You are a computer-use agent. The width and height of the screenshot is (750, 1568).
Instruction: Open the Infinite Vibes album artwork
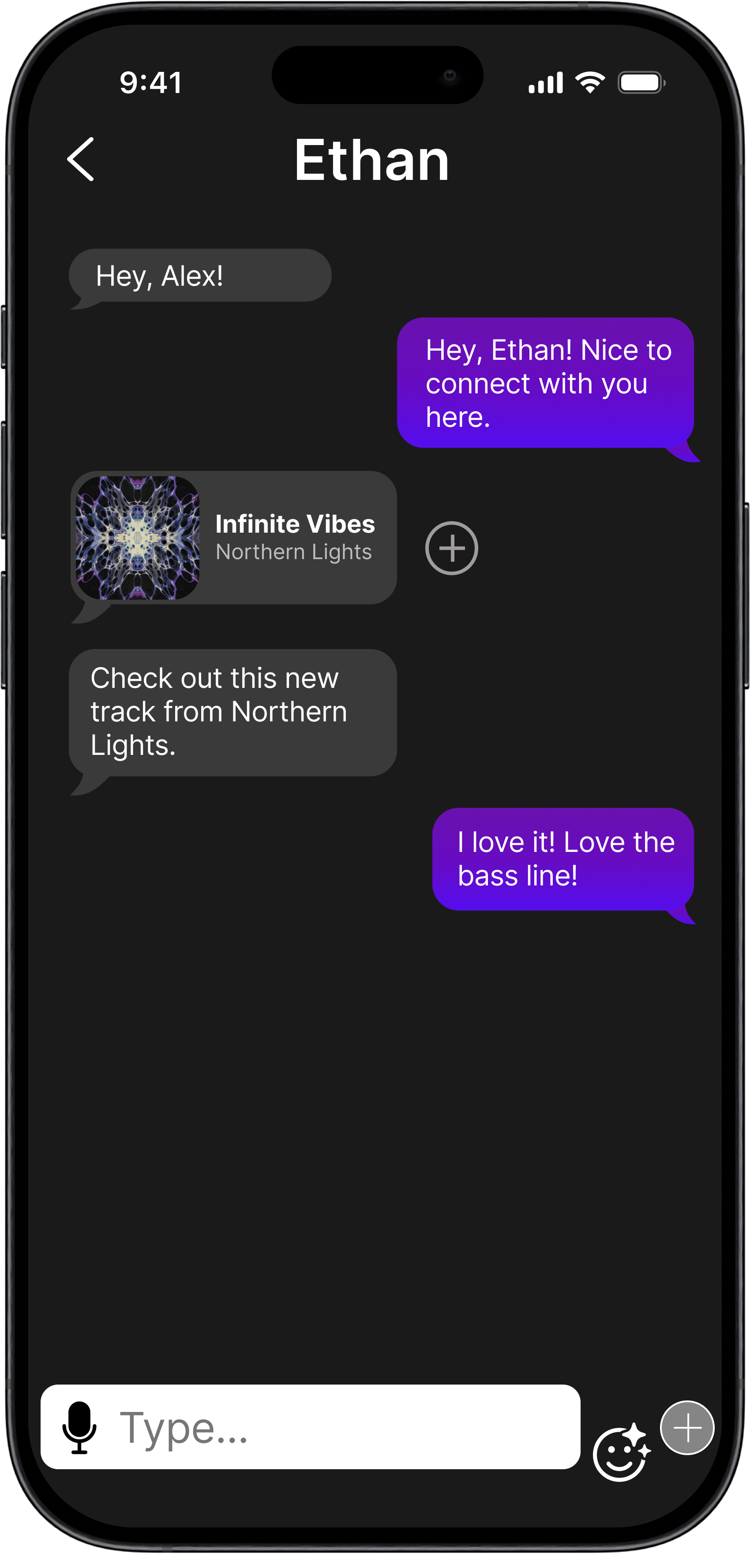pyautogui.click(x=137, y=538)
